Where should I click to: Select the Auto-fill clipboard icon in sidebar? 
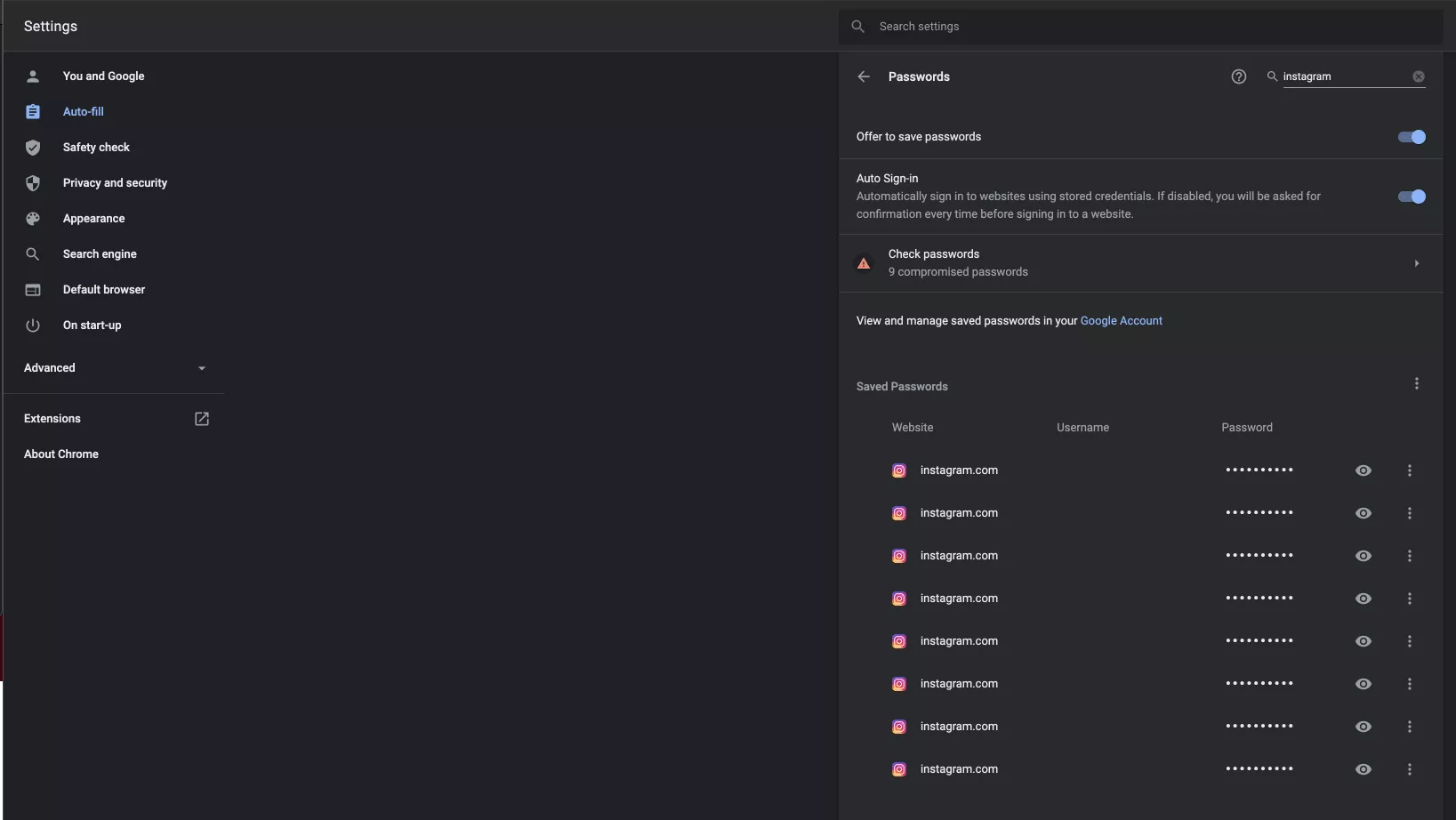coord(33,112)
